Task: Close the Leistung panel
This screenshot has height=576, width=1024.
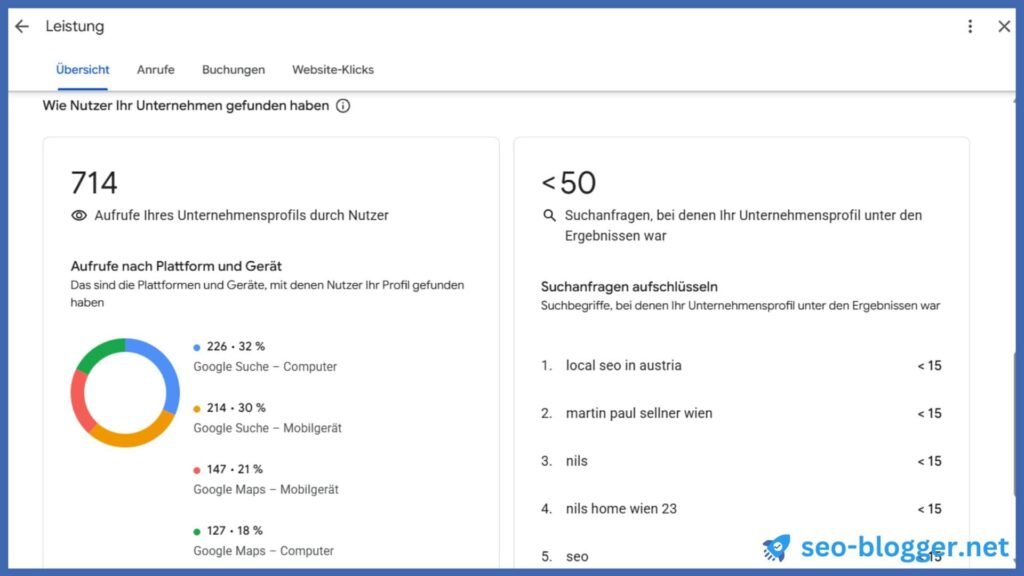Action: click(x=1004, y=26)
